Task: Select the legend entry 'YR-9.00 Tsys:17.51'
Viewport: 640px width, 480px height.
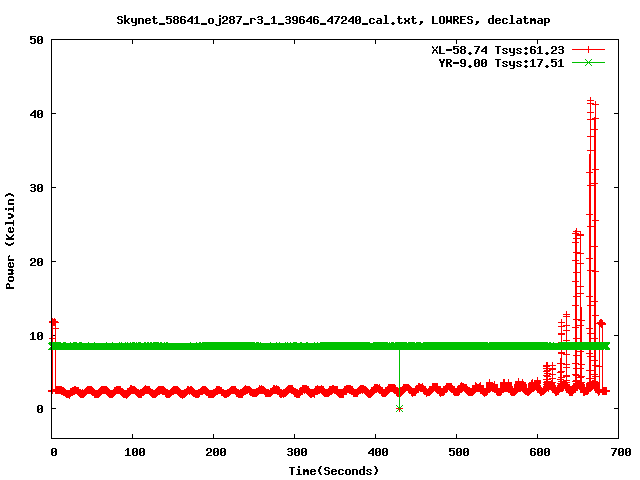Action: tap(501, 63)
